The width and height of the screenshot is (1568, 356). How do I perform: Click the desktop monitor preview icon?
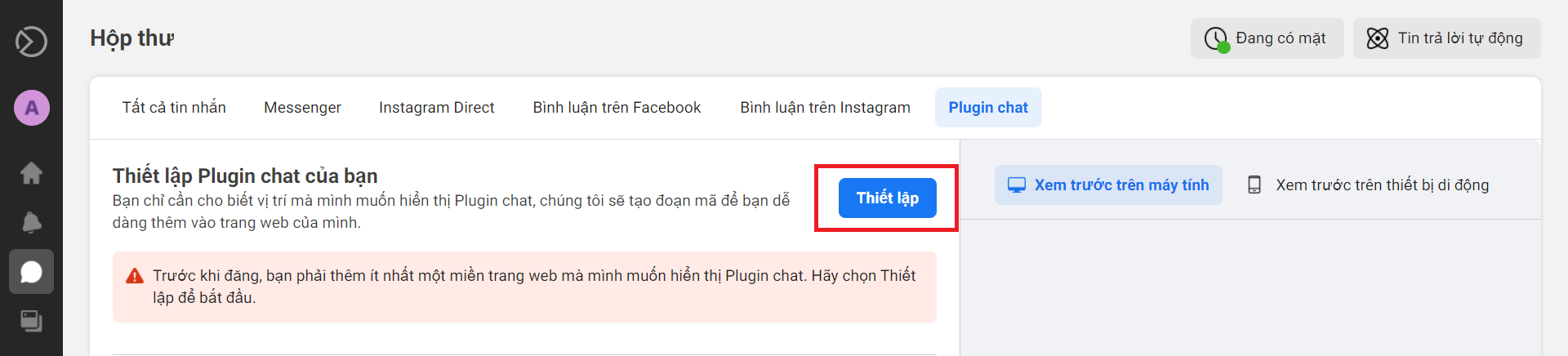pos(1017,185)
